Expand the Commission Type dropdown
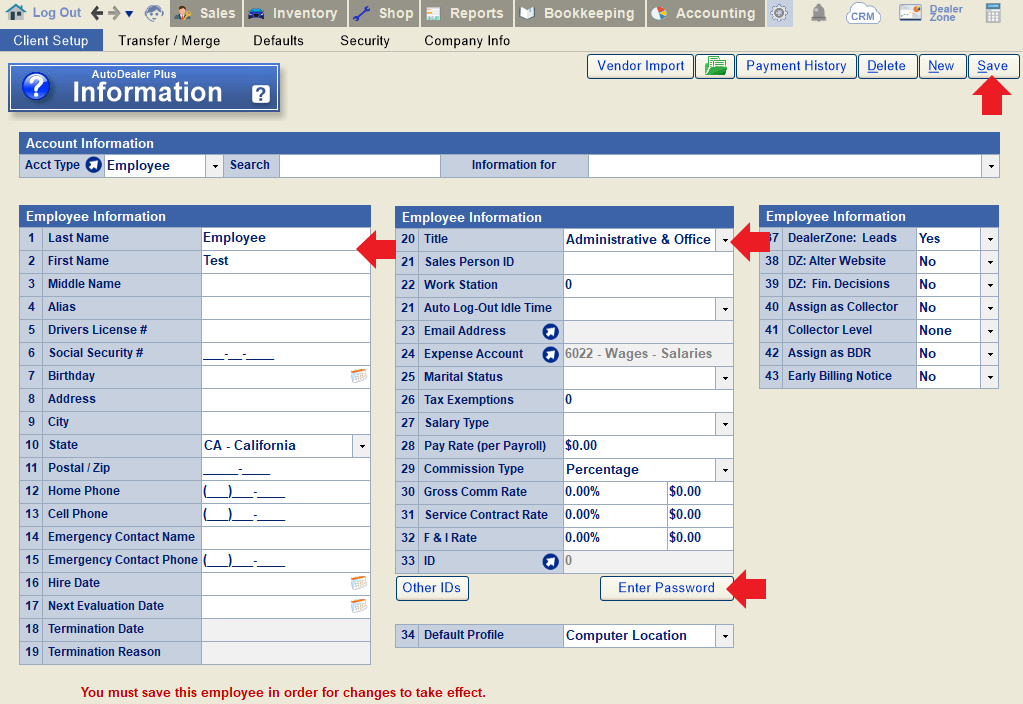Screen dimensions: 1023x704 click(725, 470)
